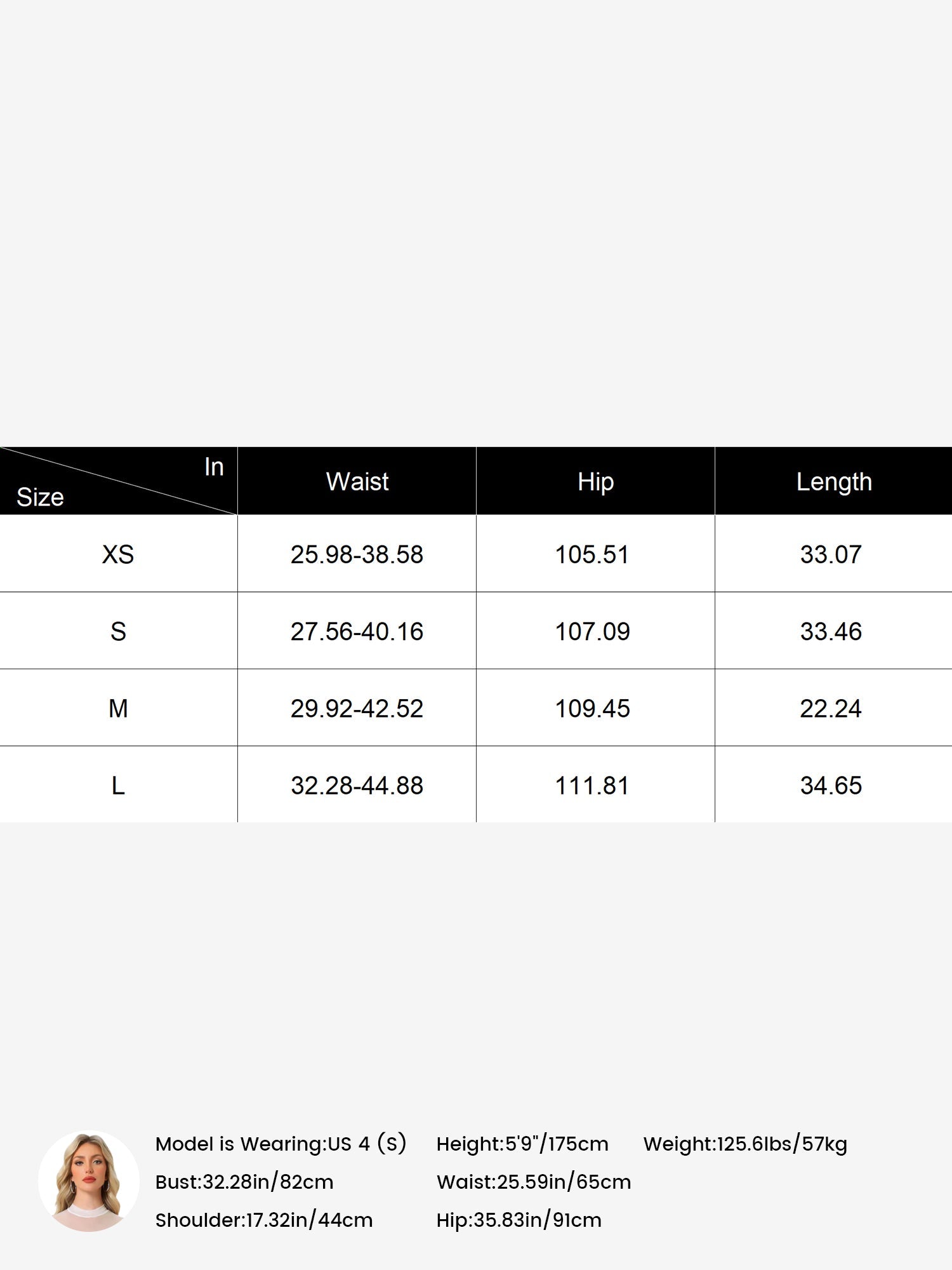This screenshot has width=952, height=1270.
Task: Click the model Hip 35.83in/91cm text
Action: click(519, 1220)
